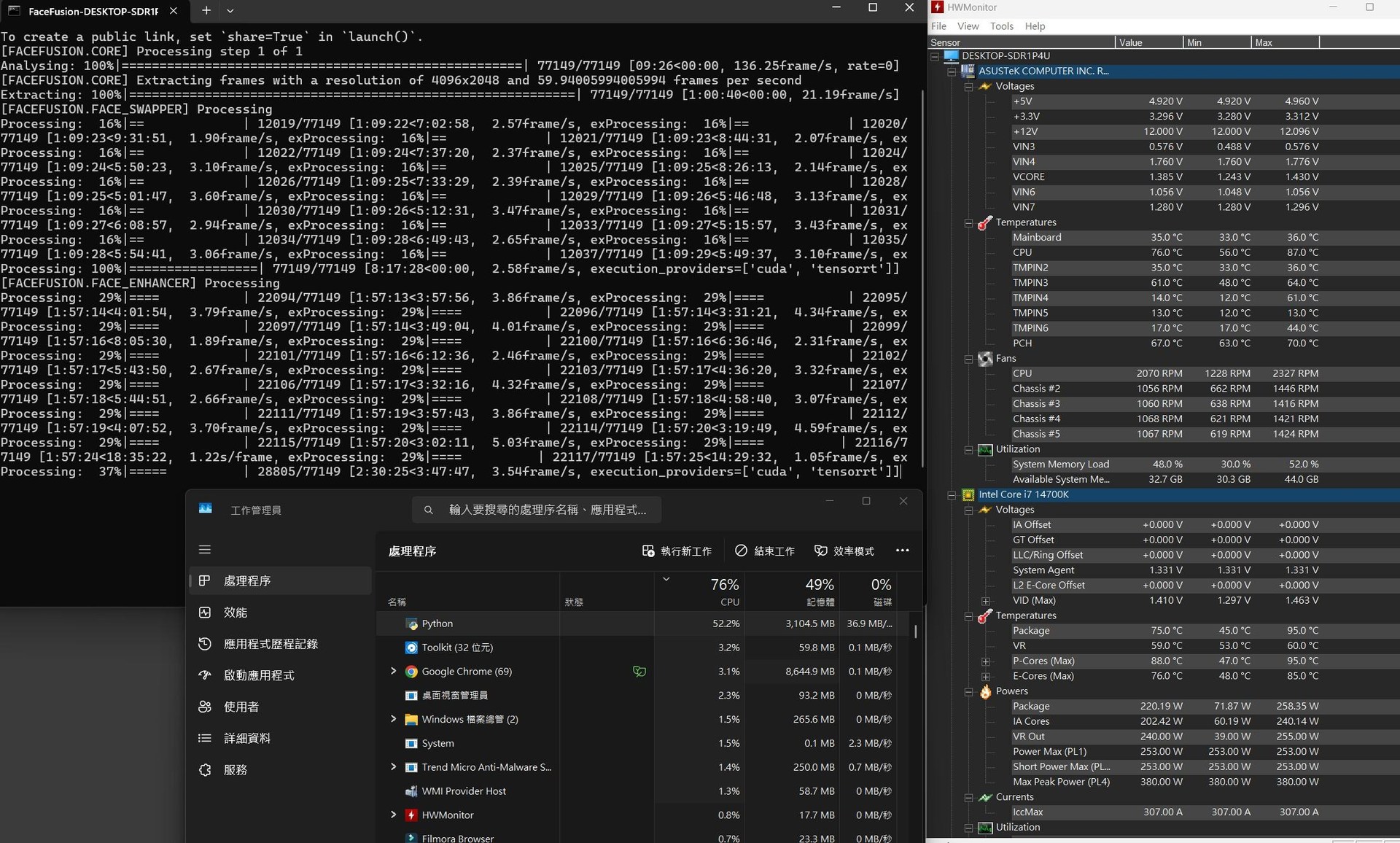
Task: Click 執行新工作 button
Action: point(677,551)
